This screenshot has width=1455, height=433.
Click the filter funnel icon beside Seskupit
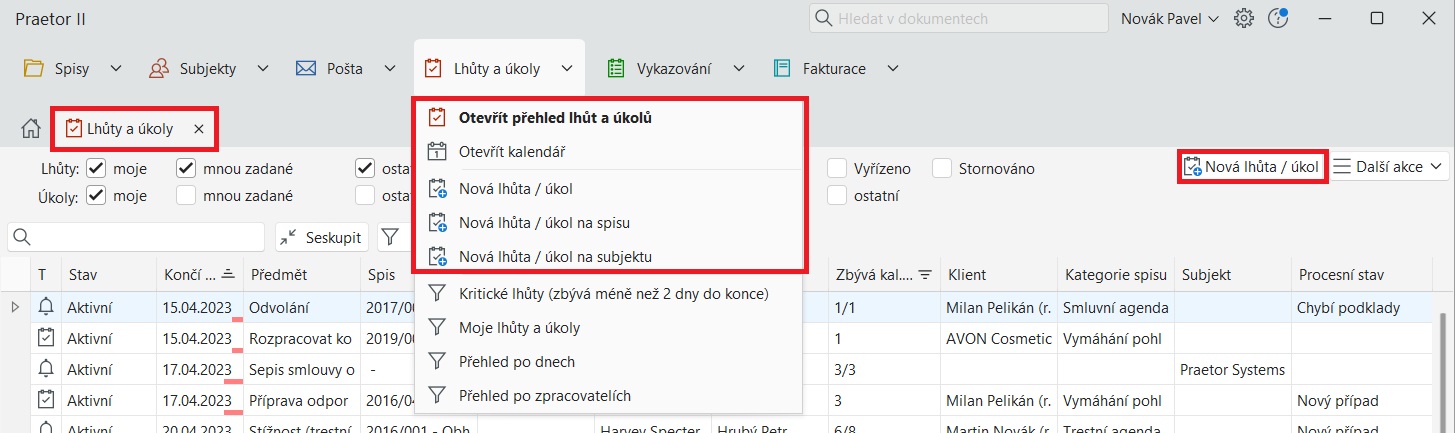[390, 237]
